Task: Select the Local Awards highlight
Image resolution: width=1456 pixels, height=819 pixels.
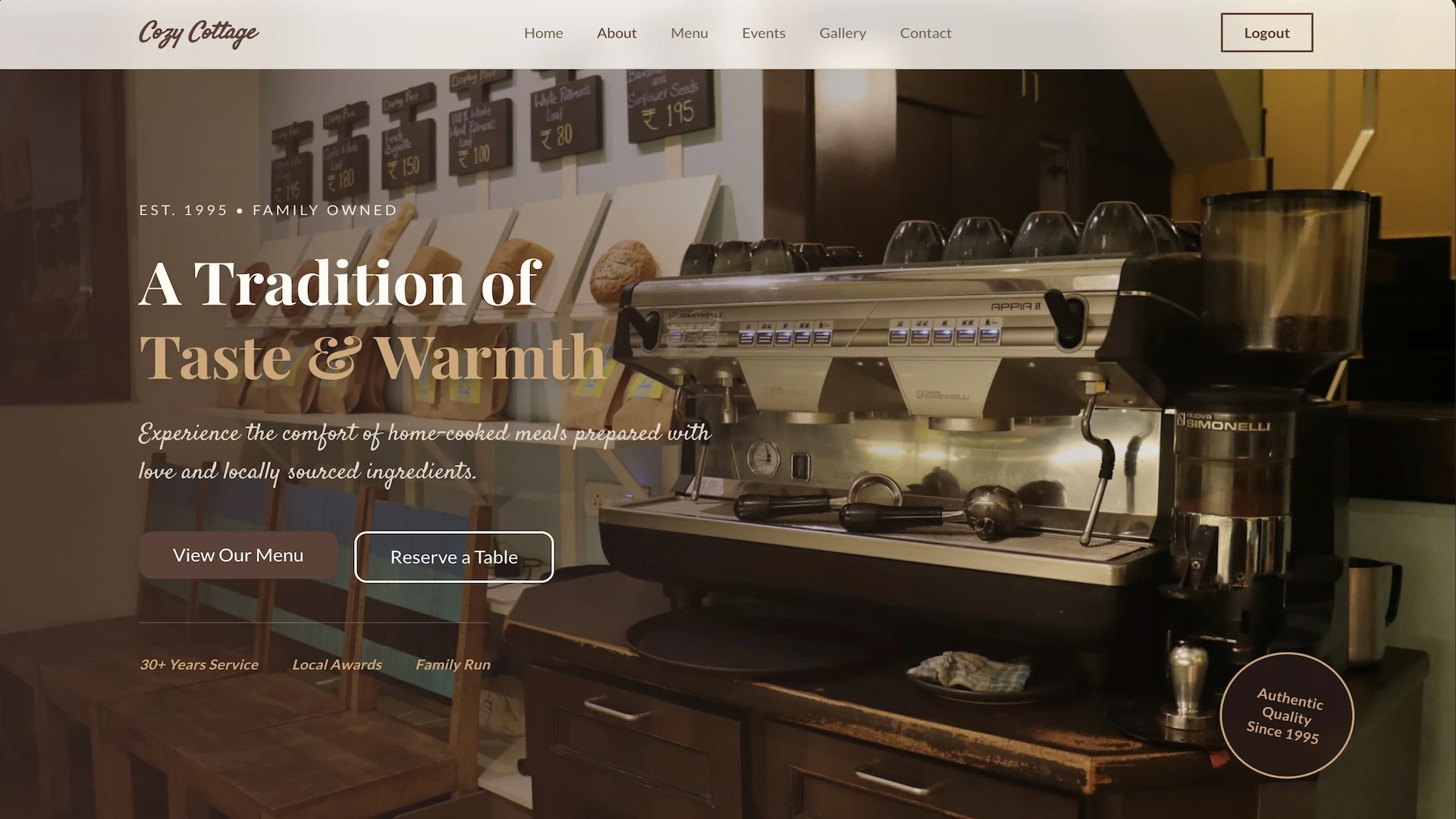Action: click(x=337, y=664)
